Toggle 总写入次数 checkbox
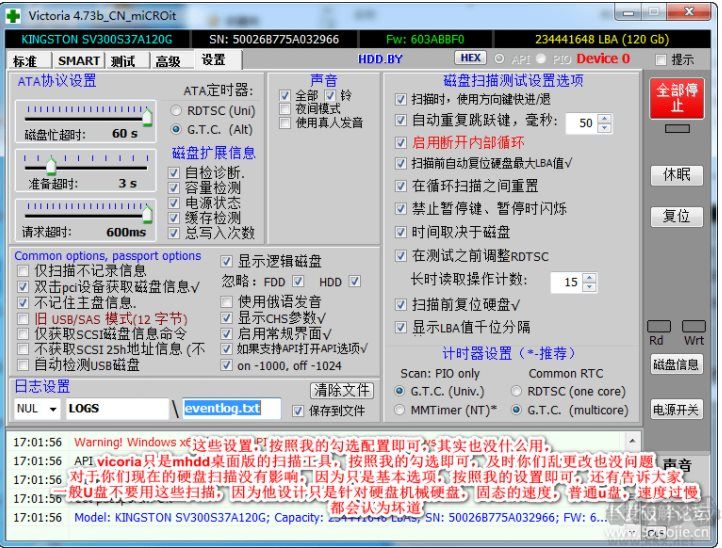722x548 pixels. click(174, 233)
